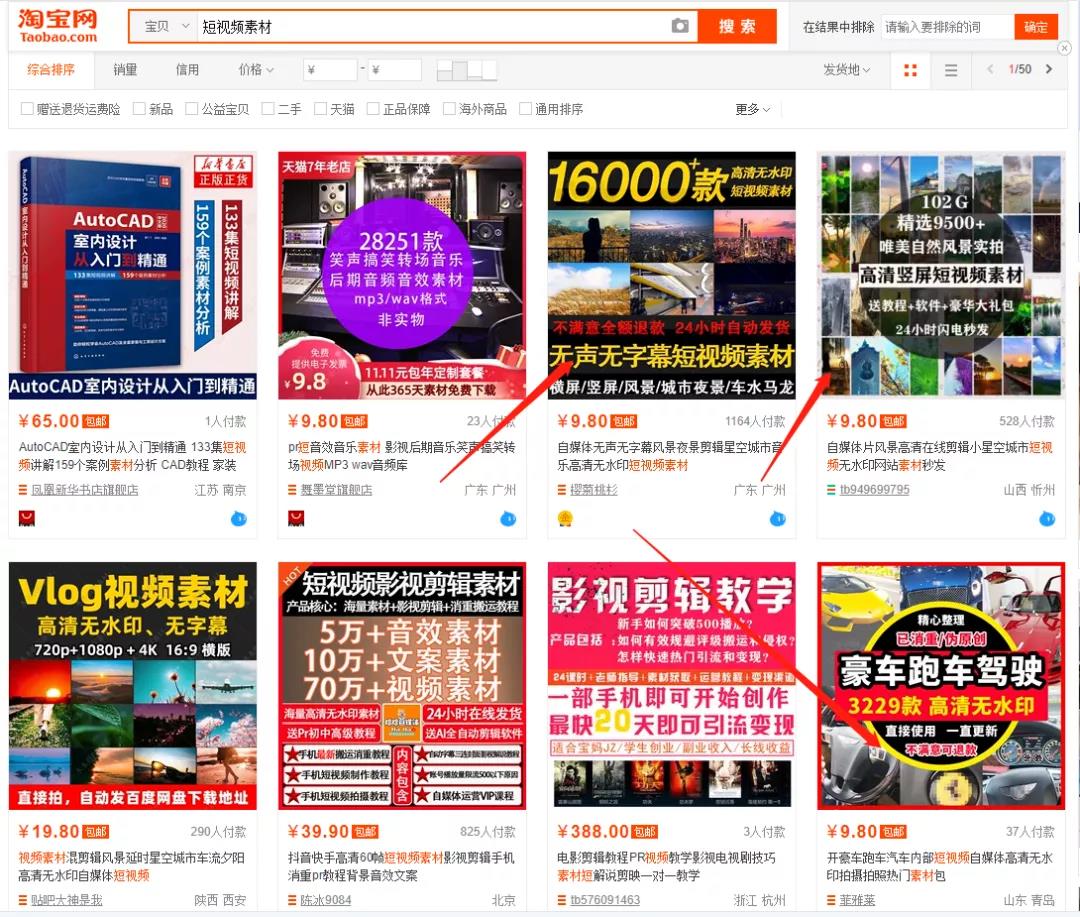Select the 综合排序 sorting tab
The width and height of the screenshot is (1080, 917).
pyautogui.click(x=51, y=70)
